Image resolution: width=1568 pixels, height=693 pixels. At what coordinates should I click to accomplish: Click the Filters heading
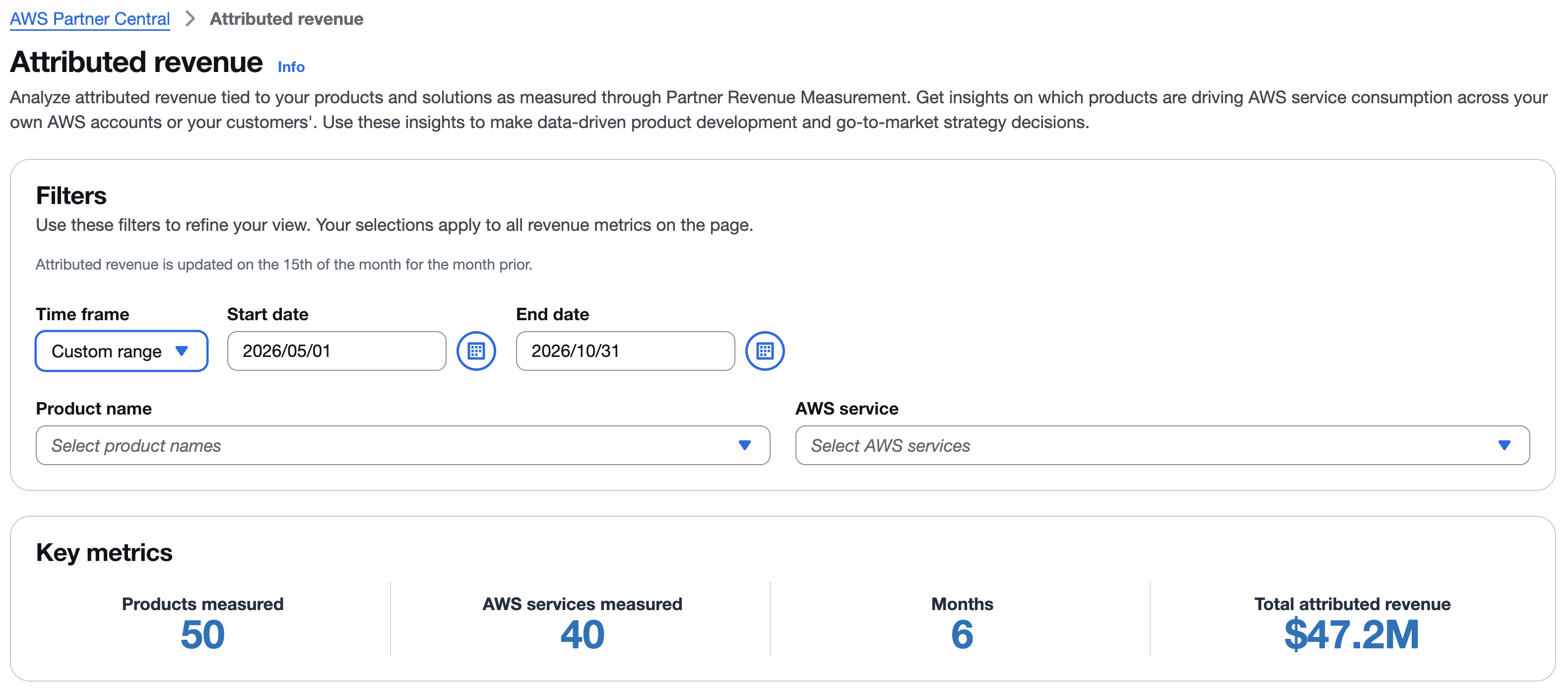pos(71,196)
